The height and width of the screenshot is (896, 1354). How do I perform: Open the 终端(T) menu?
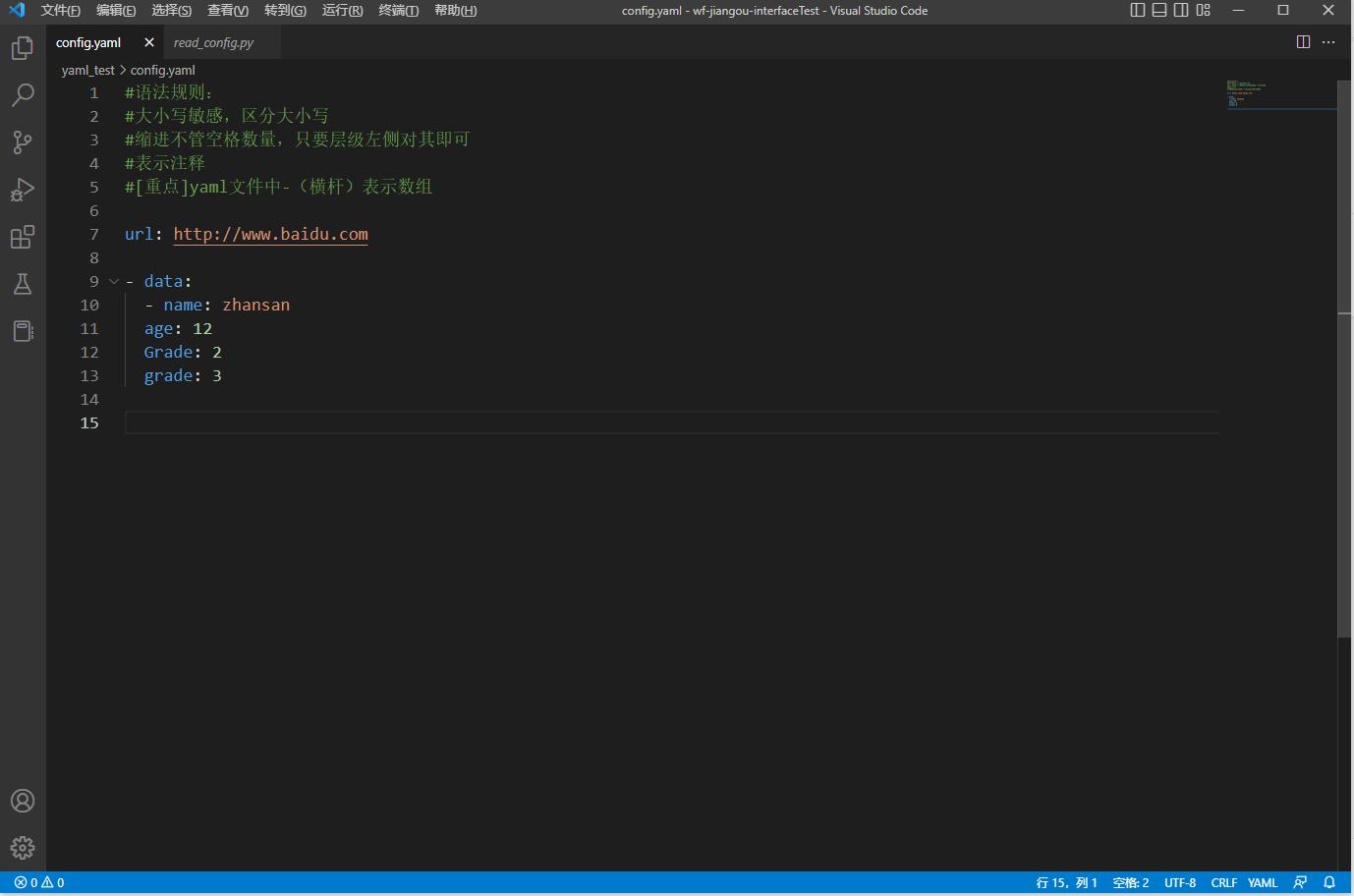[x=398, y=11]
